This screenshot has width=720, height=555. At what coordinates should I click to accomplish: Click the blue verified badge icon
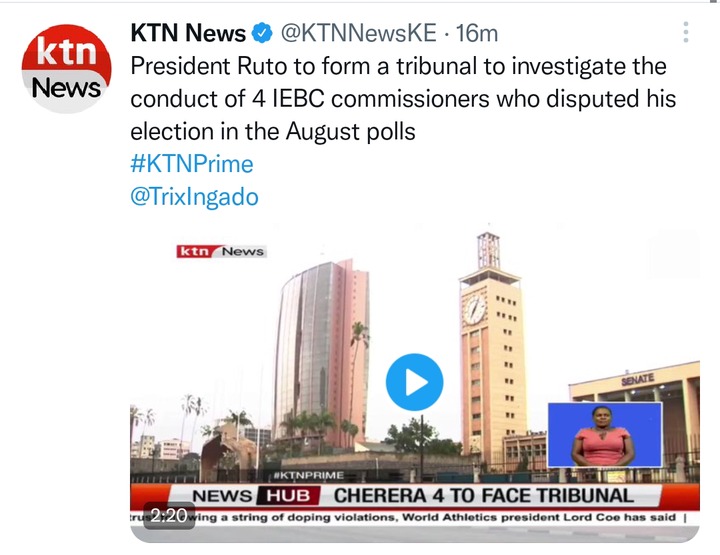(x=262, y=33)
